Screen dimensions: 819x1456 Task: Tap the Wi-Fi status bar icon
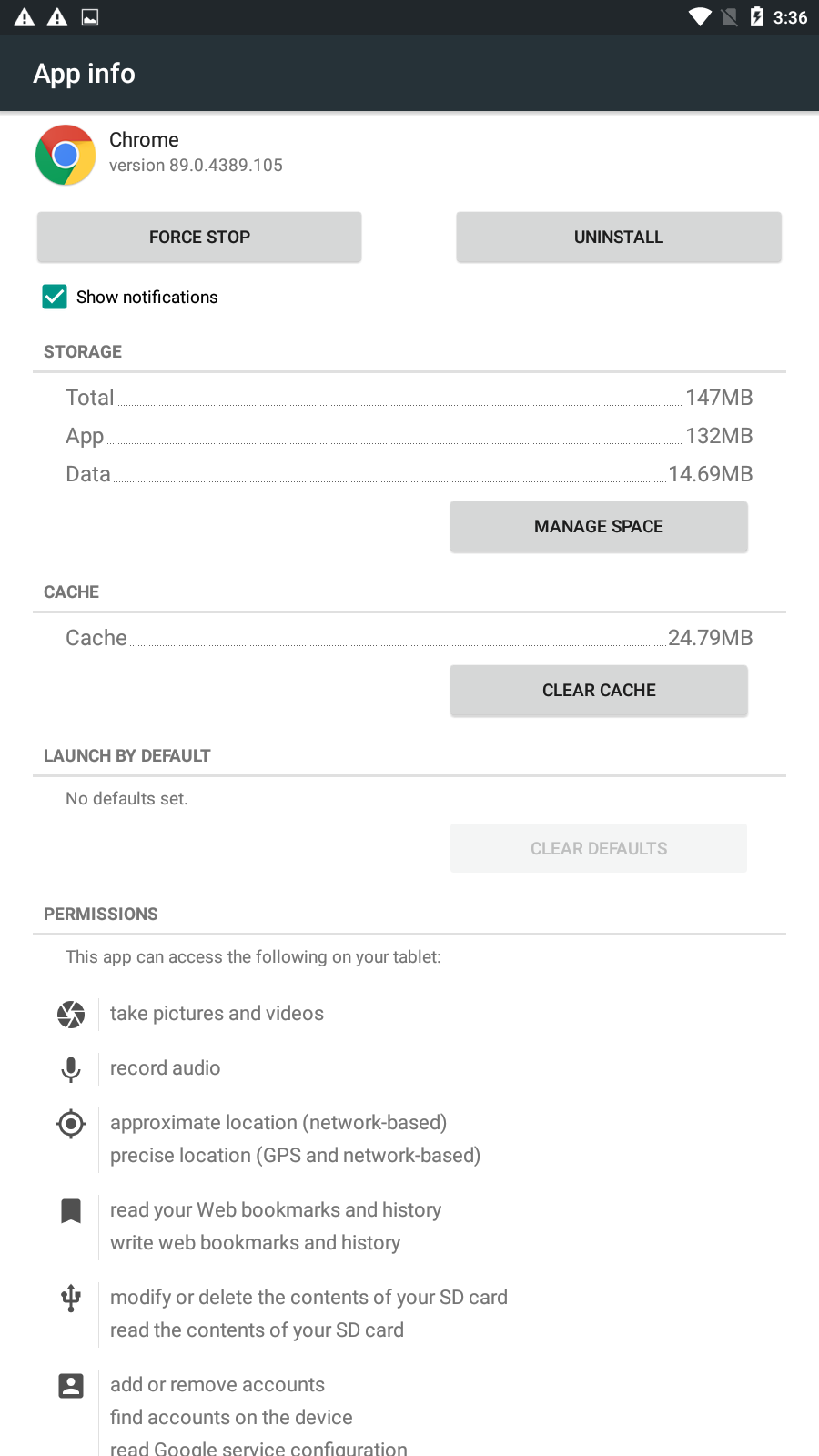click(700, 17)
